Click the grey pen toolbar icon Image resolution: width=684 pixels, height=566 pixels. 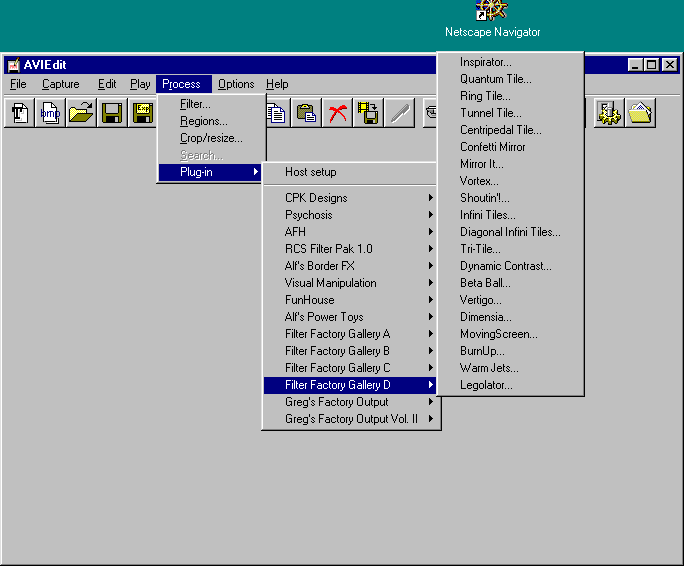tap(399, 113)
